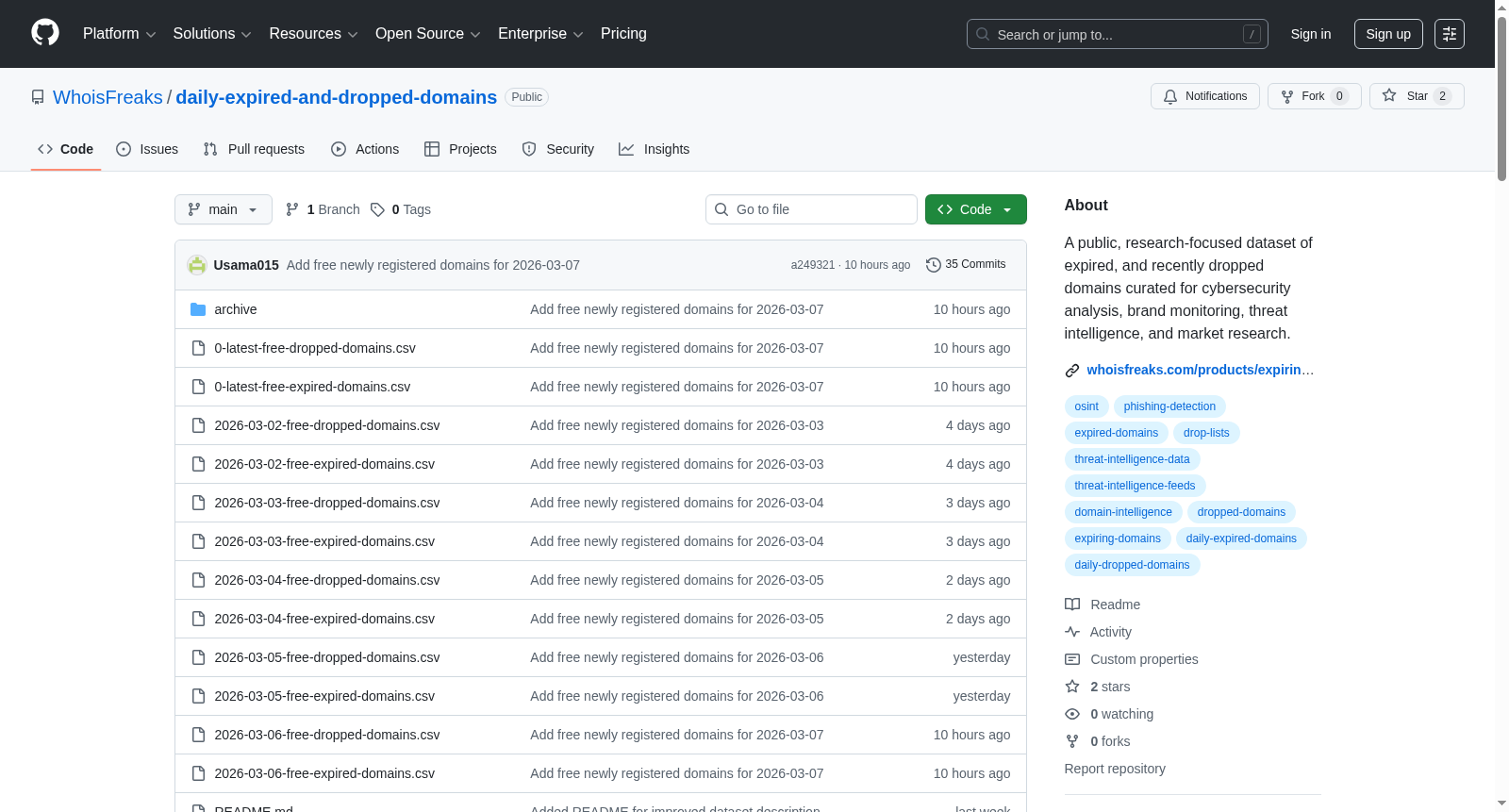Click the magnifier icon in the search bar
This screenshot has width=1509, height=812.
983,34
